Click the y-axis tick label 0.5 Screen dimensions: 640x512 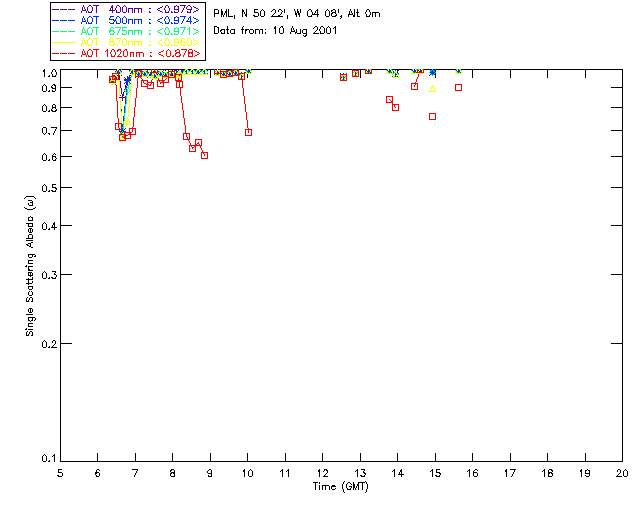(x=49, y=188)
